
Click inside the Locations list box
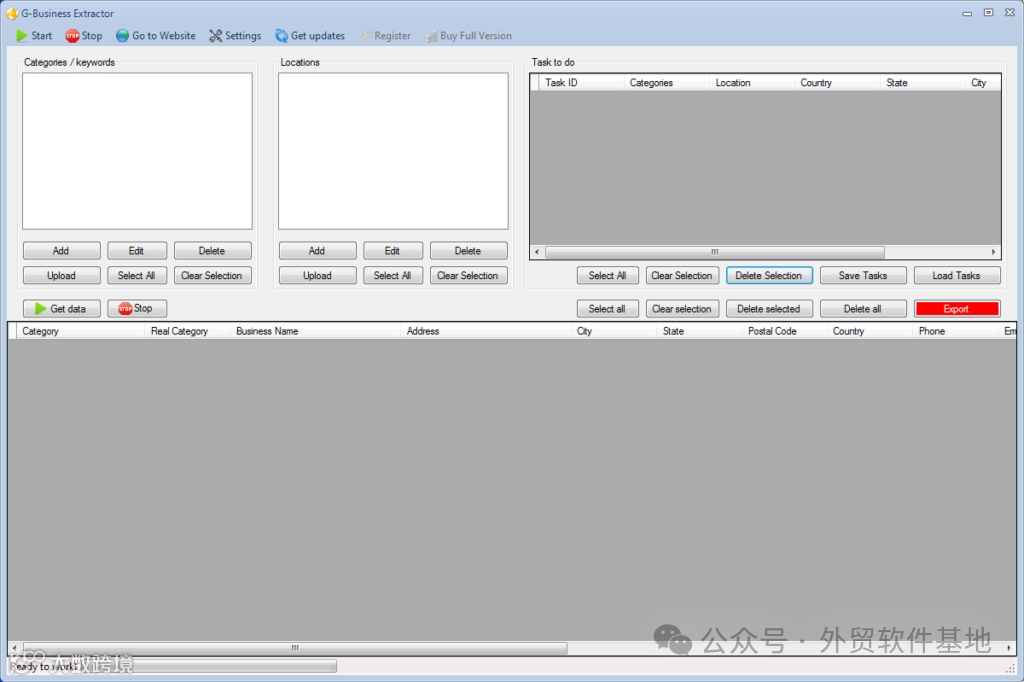[x=393, y=151]
